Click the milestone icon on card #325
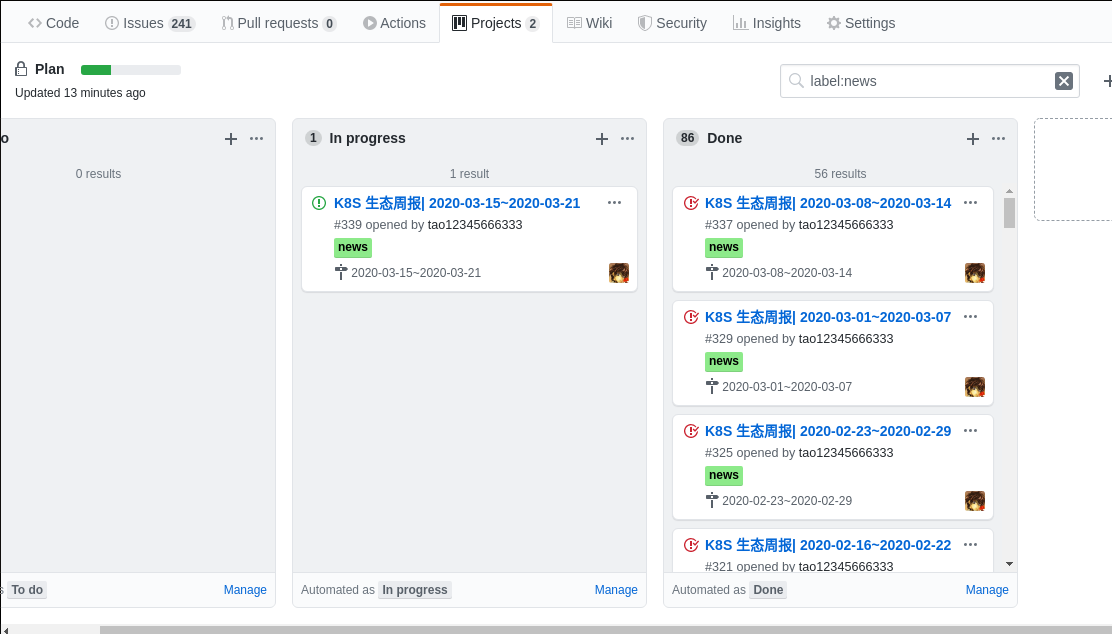The height and width of the screenshot is (634, 1112). coord(712,499)
